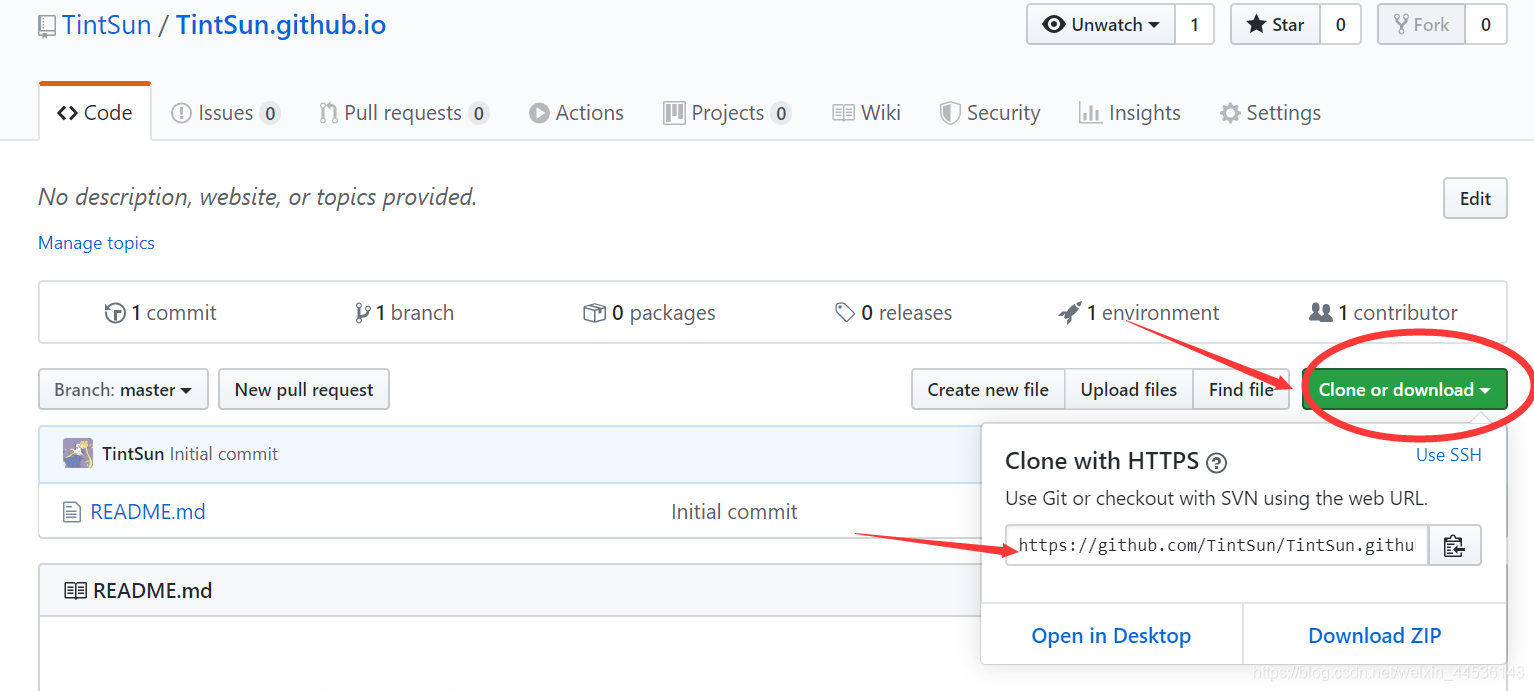Click the New pull request button
Image resolution: width=1534 pixels, height=691 pixels.
point(304,389)
